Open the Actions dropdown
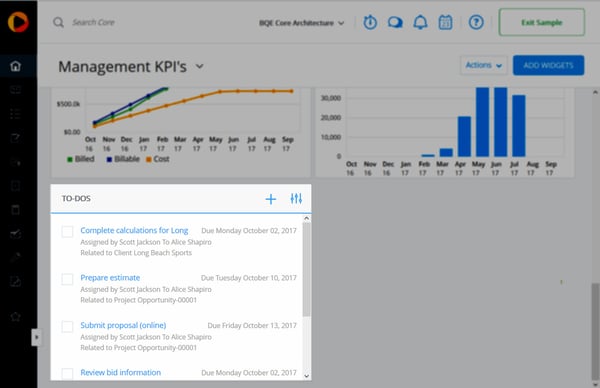The width and height of the screenshot is (600, 388). pyautogui.click(x=484, y=65)
